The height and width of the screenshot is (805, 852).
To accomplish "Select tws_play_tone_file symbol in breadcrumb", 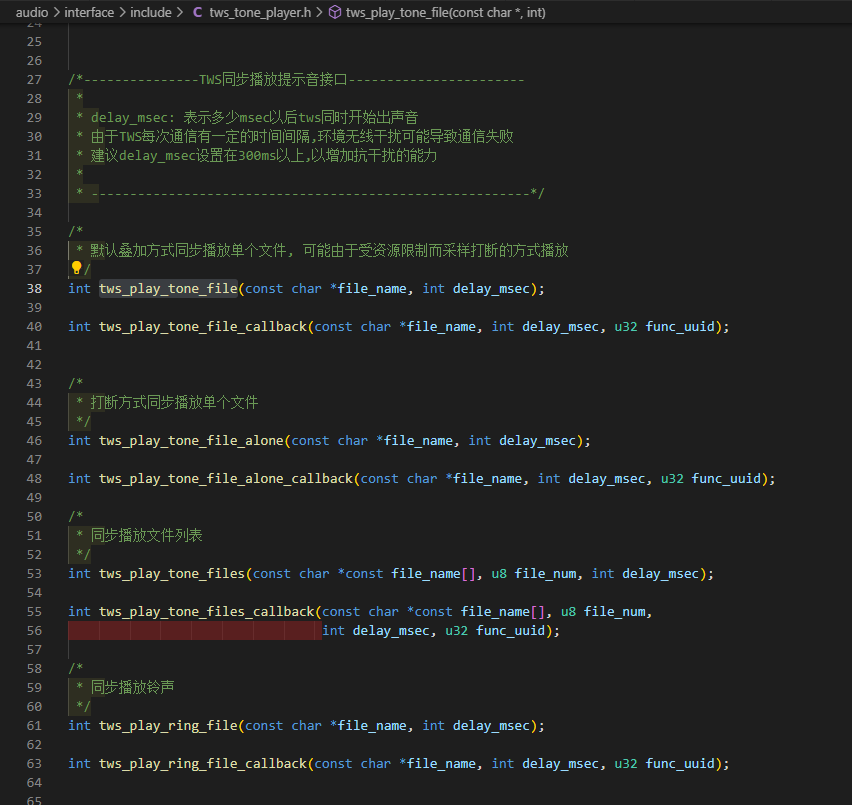I will coord(446,12).
